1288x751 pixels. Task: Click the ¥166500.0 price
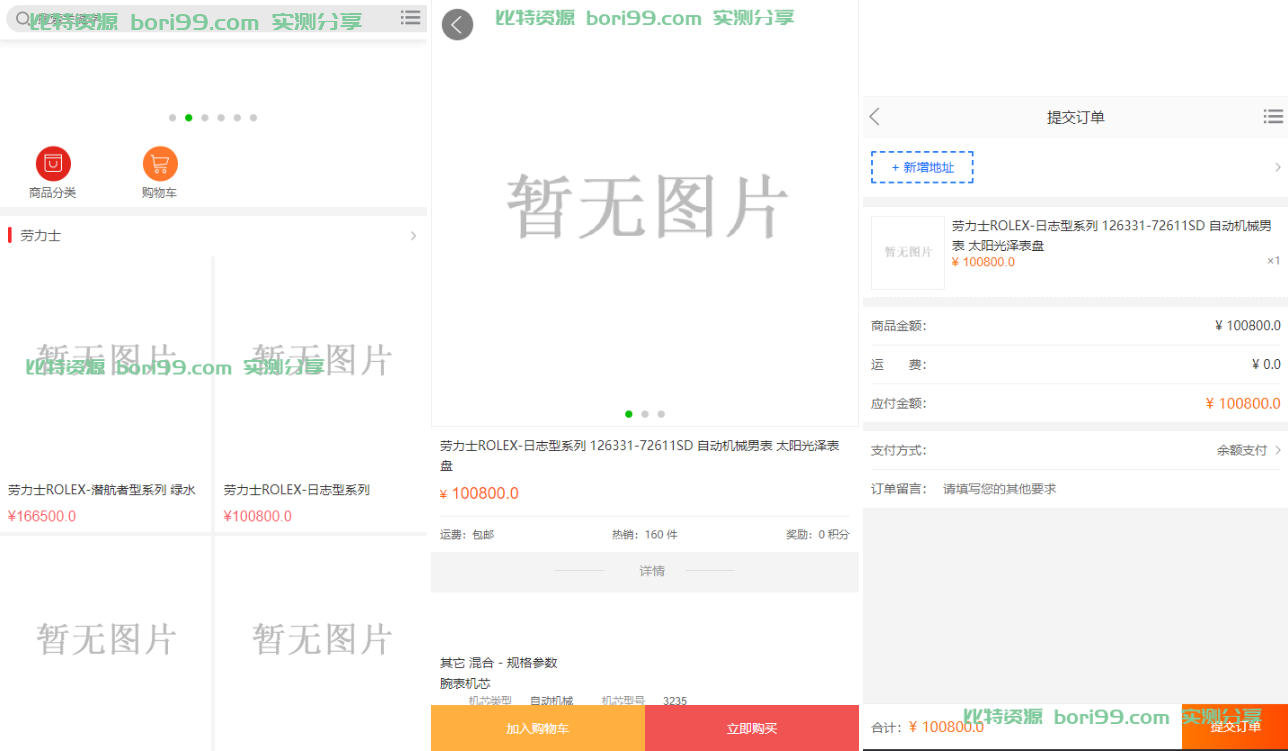point(42,516)
